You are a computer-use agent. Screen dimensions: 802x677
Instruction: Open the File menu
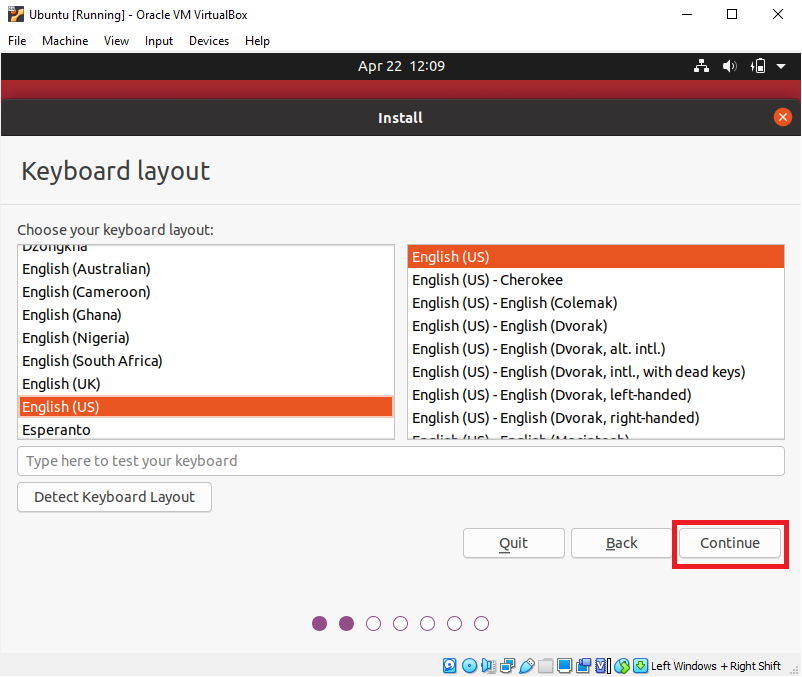tap(17, 41)
